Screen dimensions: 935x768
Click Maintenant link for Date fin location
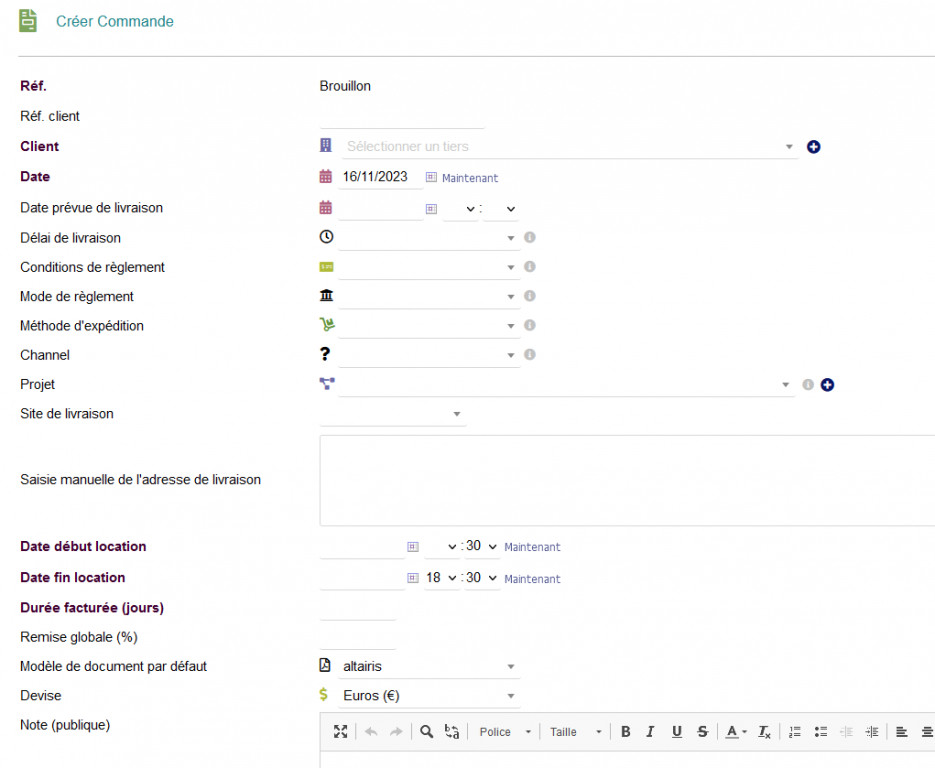[532, 579]
